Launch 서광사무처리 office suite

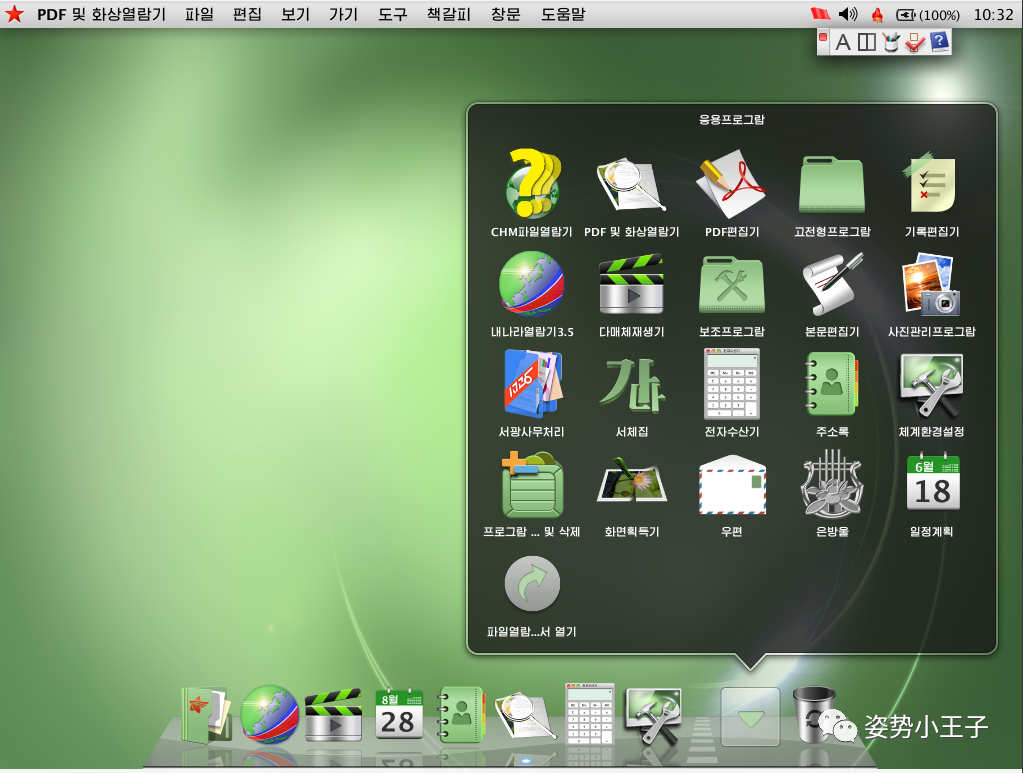click(532, 384)
